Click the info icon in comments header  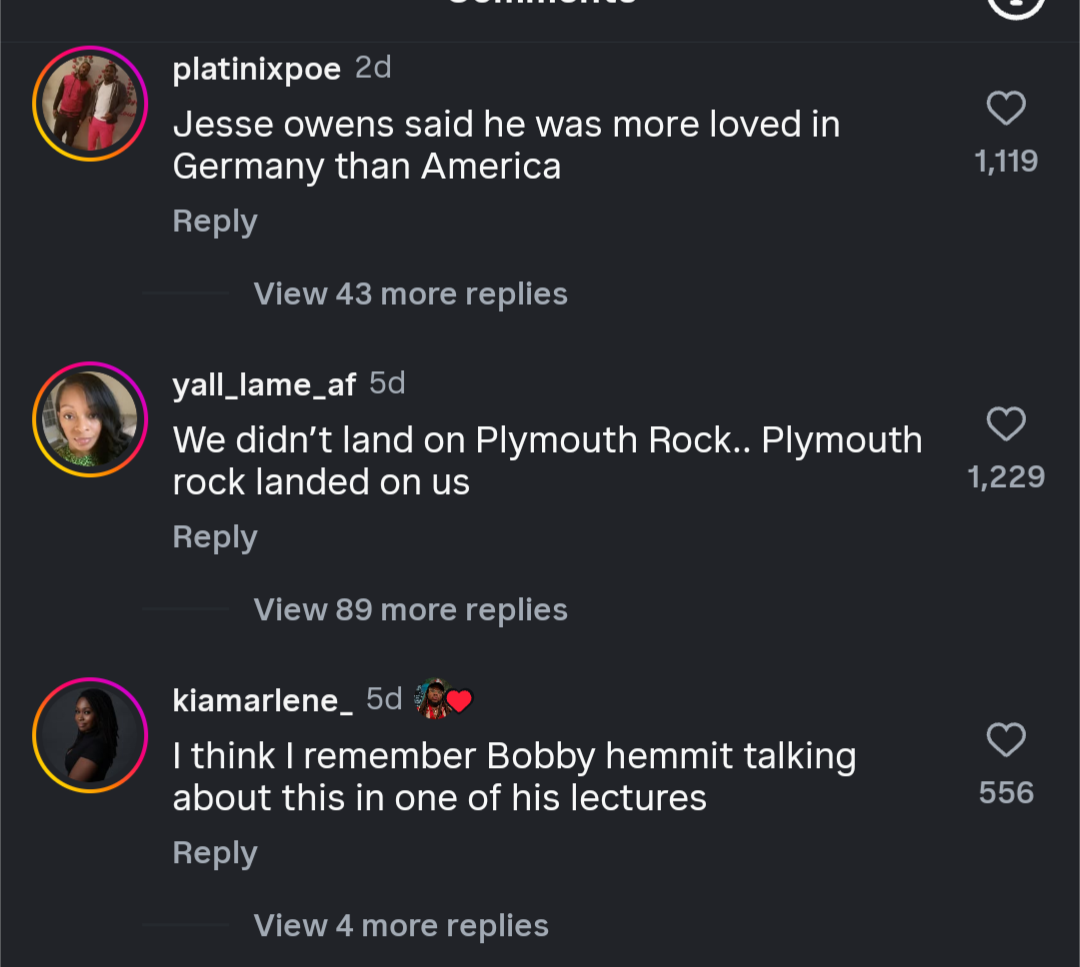1015,6
